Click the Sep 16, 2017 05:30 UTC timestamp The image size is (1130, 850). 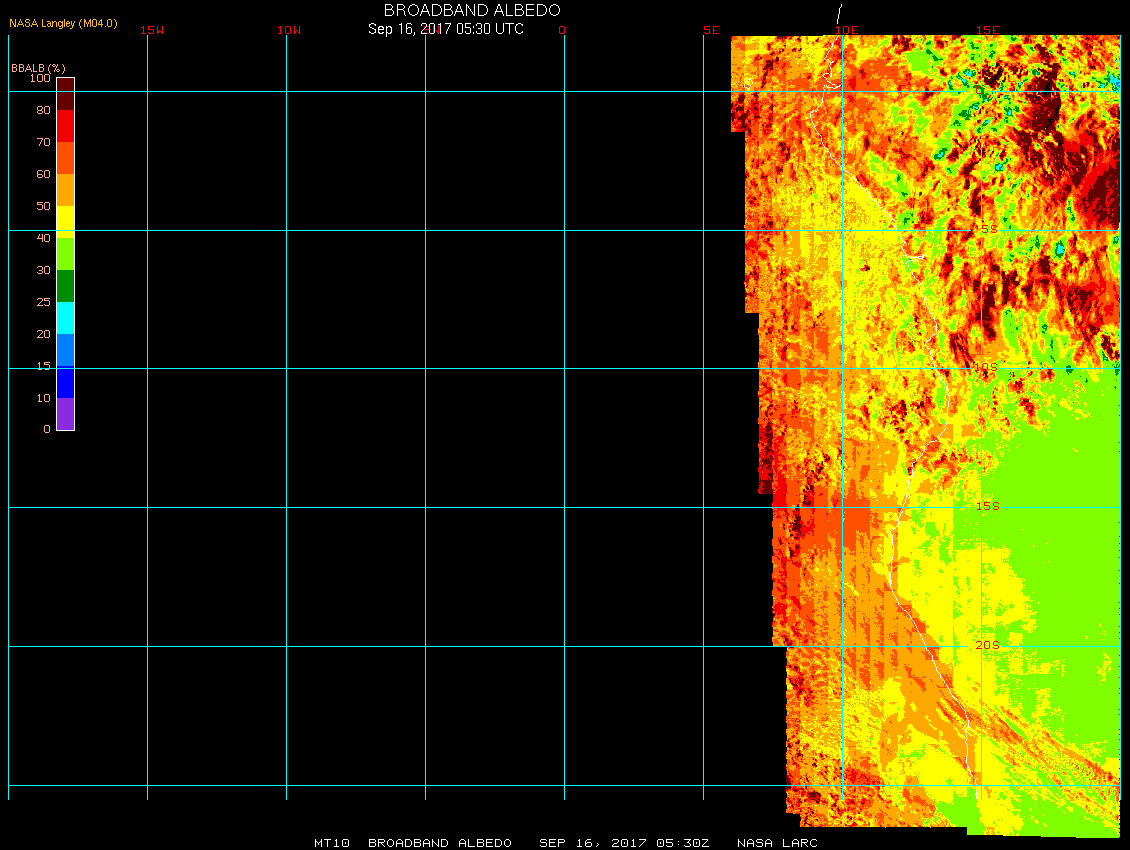coord(446,29)
